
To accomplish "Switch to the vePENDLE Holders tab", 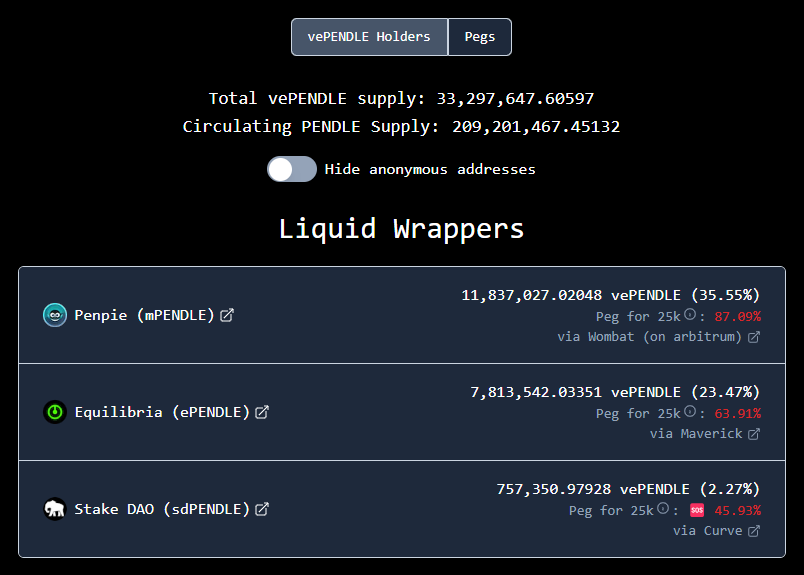I will (370, 37).
